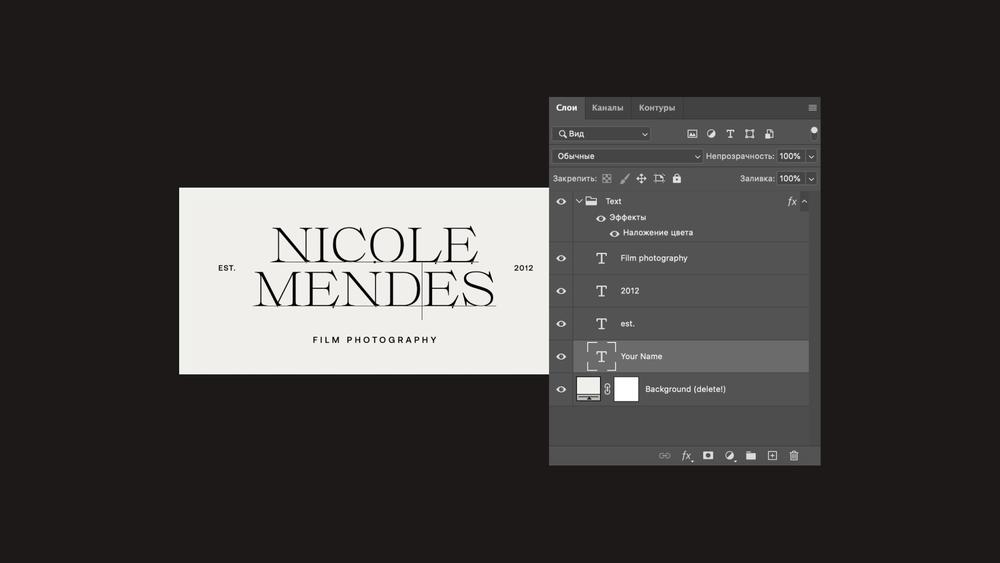Image resolution: width=1000 pixels, height=563 pixels.
Task: Click the Background layer mask thumbnail
Action: click(x=626, y=389)
